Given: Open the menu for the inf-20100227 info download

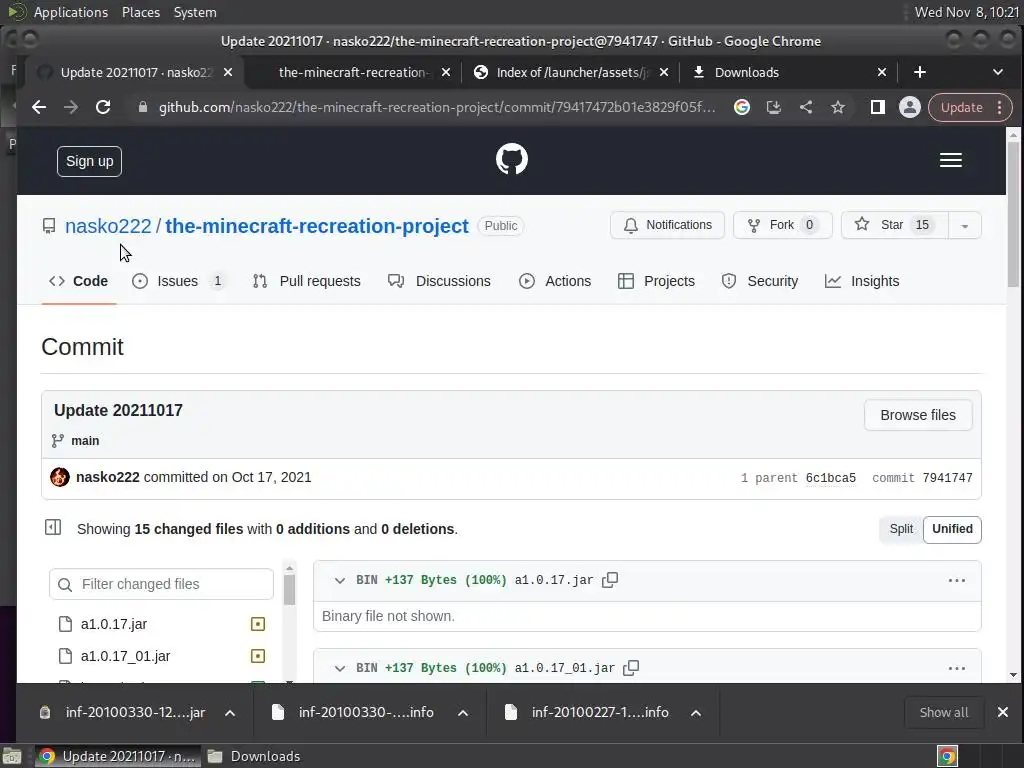Looking at the screenshot, I should pos(696,712).
